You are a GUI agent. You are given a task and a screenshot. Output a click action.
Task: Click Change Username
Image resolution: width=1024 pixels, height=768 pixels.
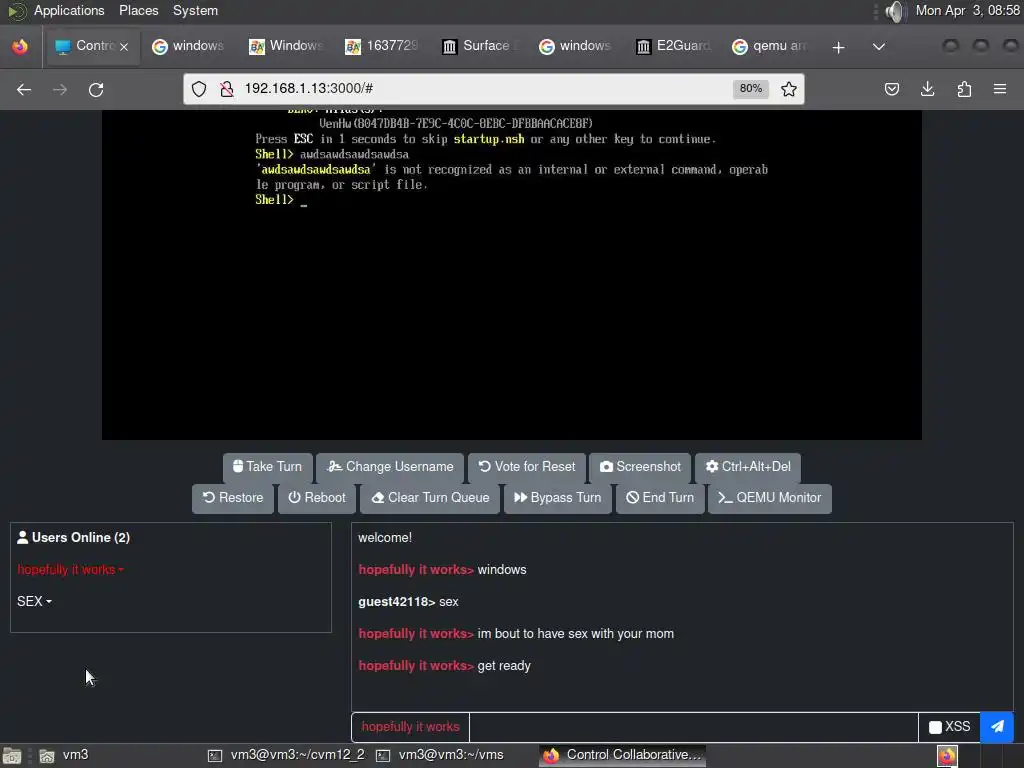(x=390, y=467)
